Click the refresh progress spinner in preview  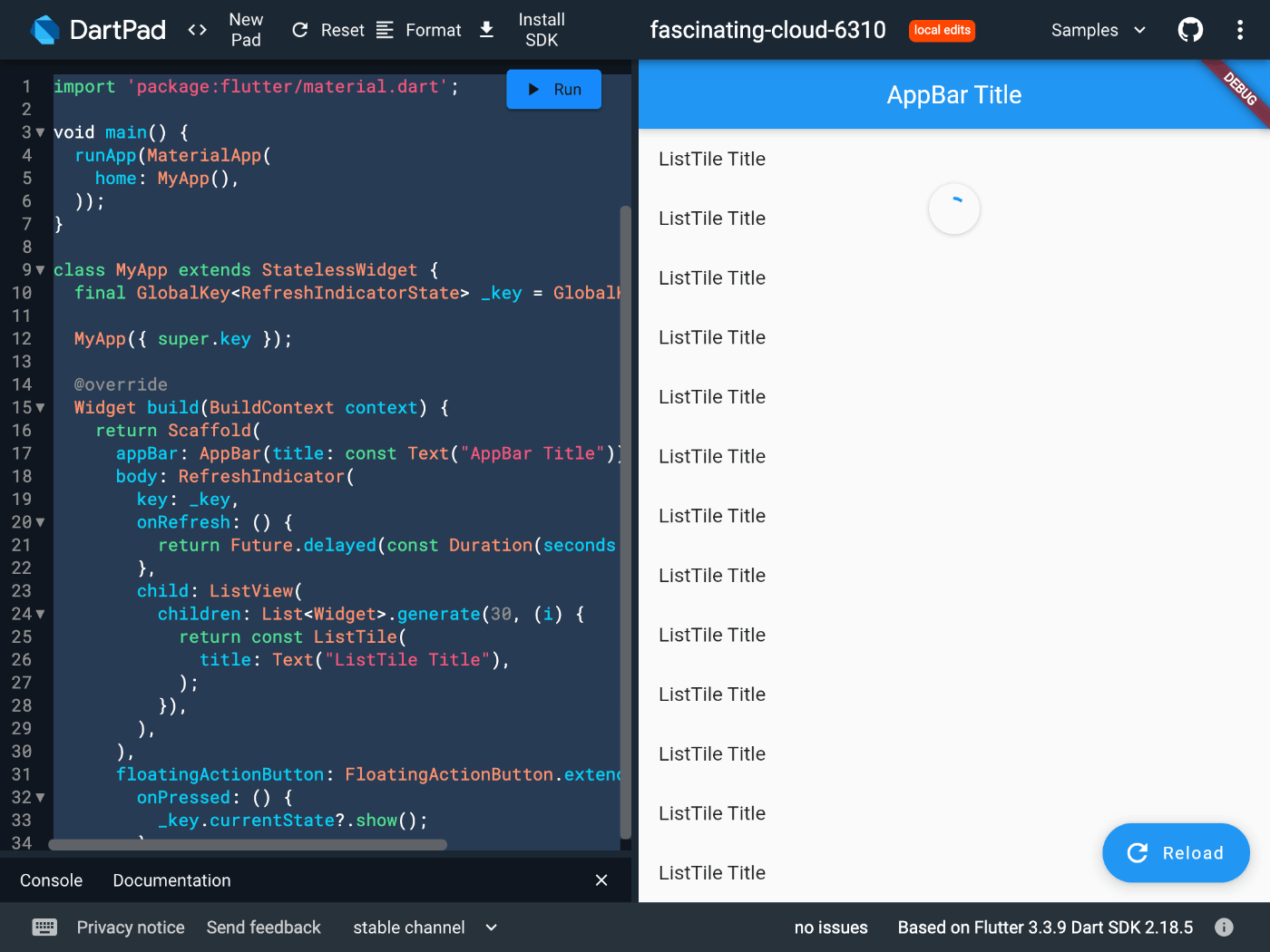tap(954, 209)
